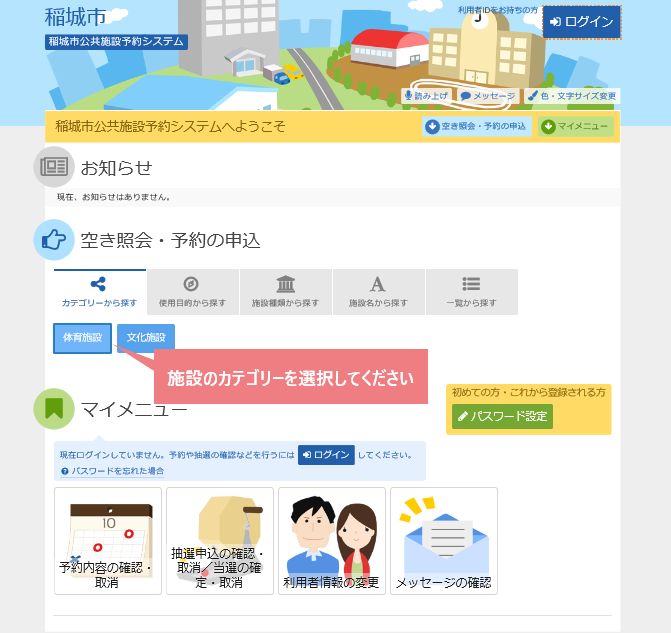Click the sign-in arrow icon on header ログイン

pyautogui.click(x=555, y=22)
